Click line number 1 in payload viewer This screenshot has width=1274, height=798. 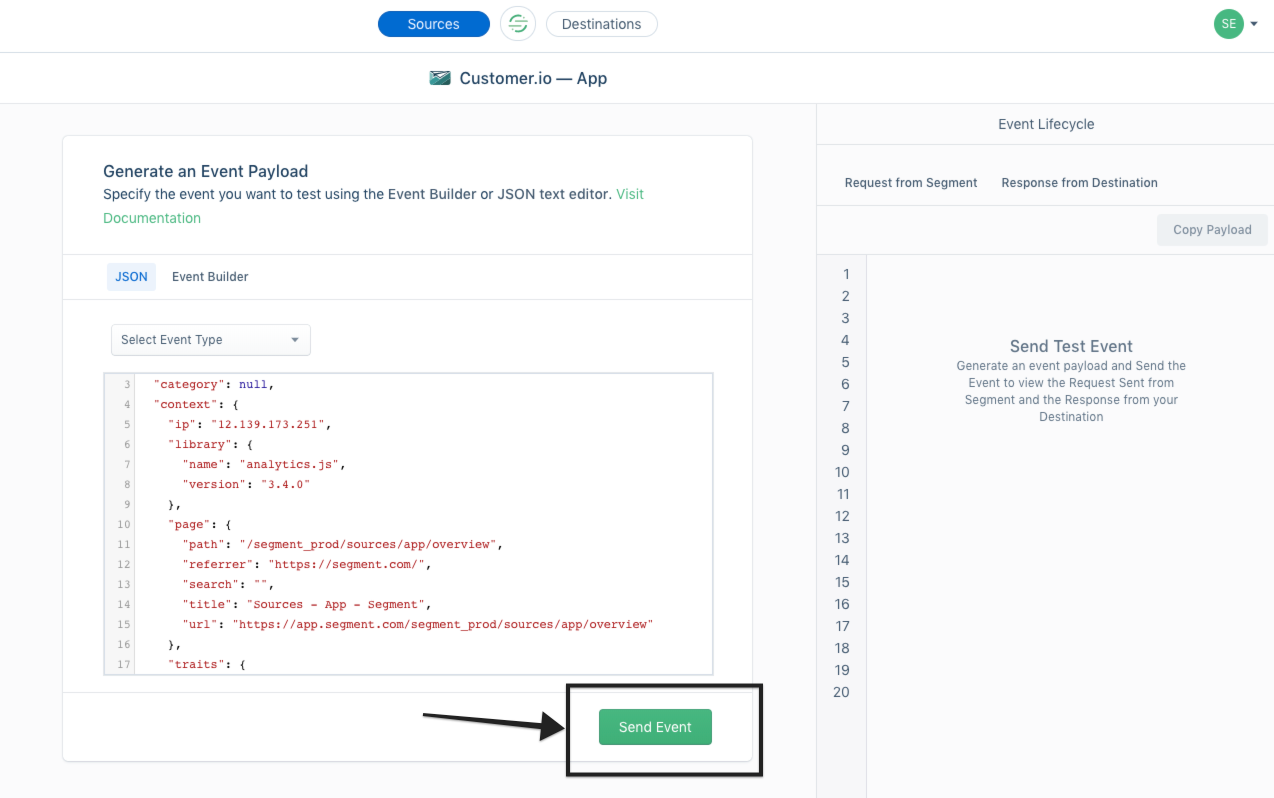pyautogui.click(x=846, y=274)
